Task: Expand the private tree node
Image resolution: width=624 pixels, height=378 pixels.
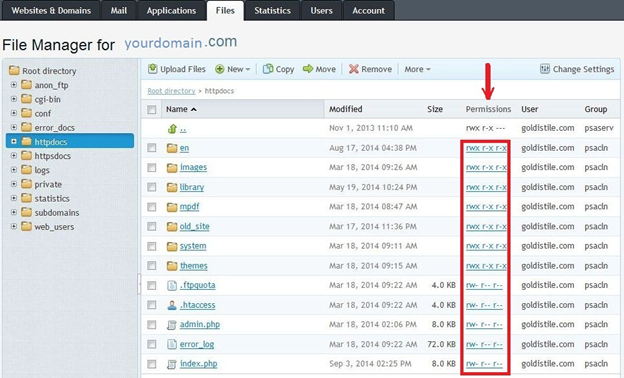Action: point(14,184)
